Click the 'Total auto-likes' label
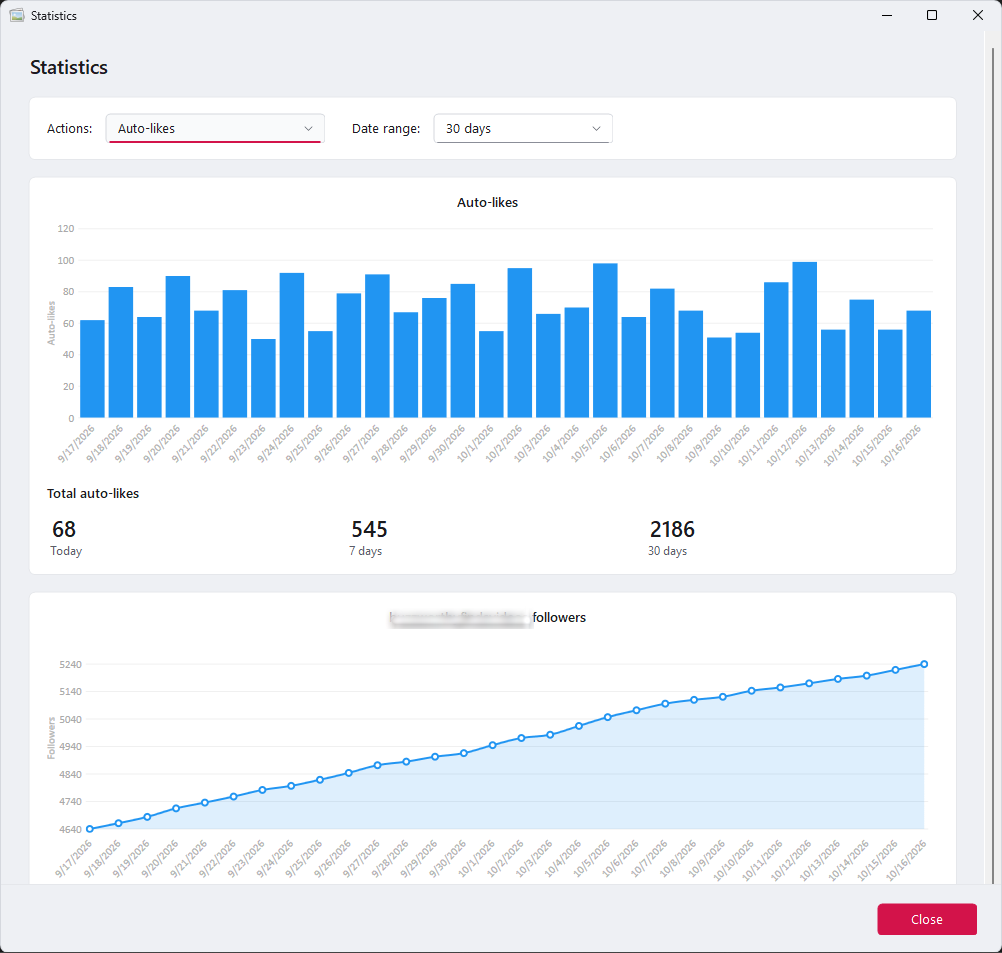This screenshot has width=1002, height=953. (x=93, y=493)
